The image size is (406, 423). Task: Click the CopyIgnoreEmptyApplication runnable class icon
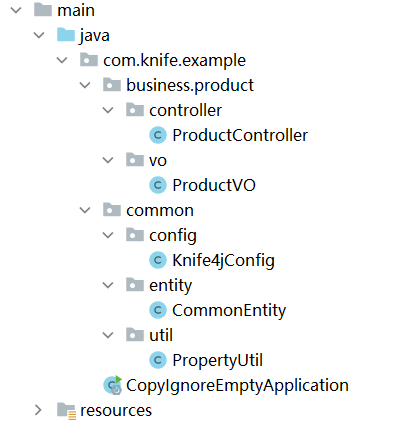point(113,385)
